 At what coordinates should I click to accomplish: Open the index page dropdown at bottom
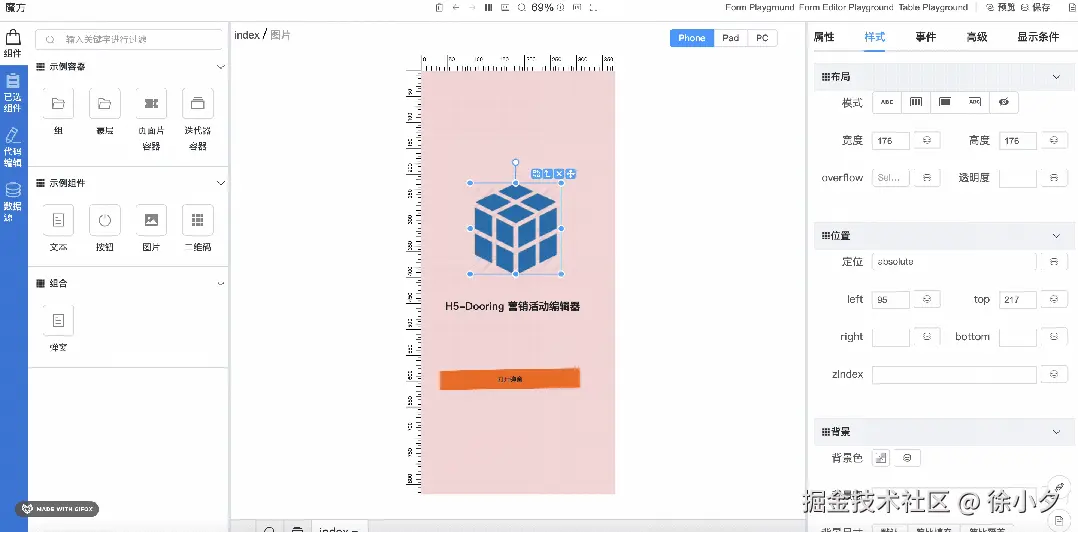pyautogui.click(x=339, y=528)
